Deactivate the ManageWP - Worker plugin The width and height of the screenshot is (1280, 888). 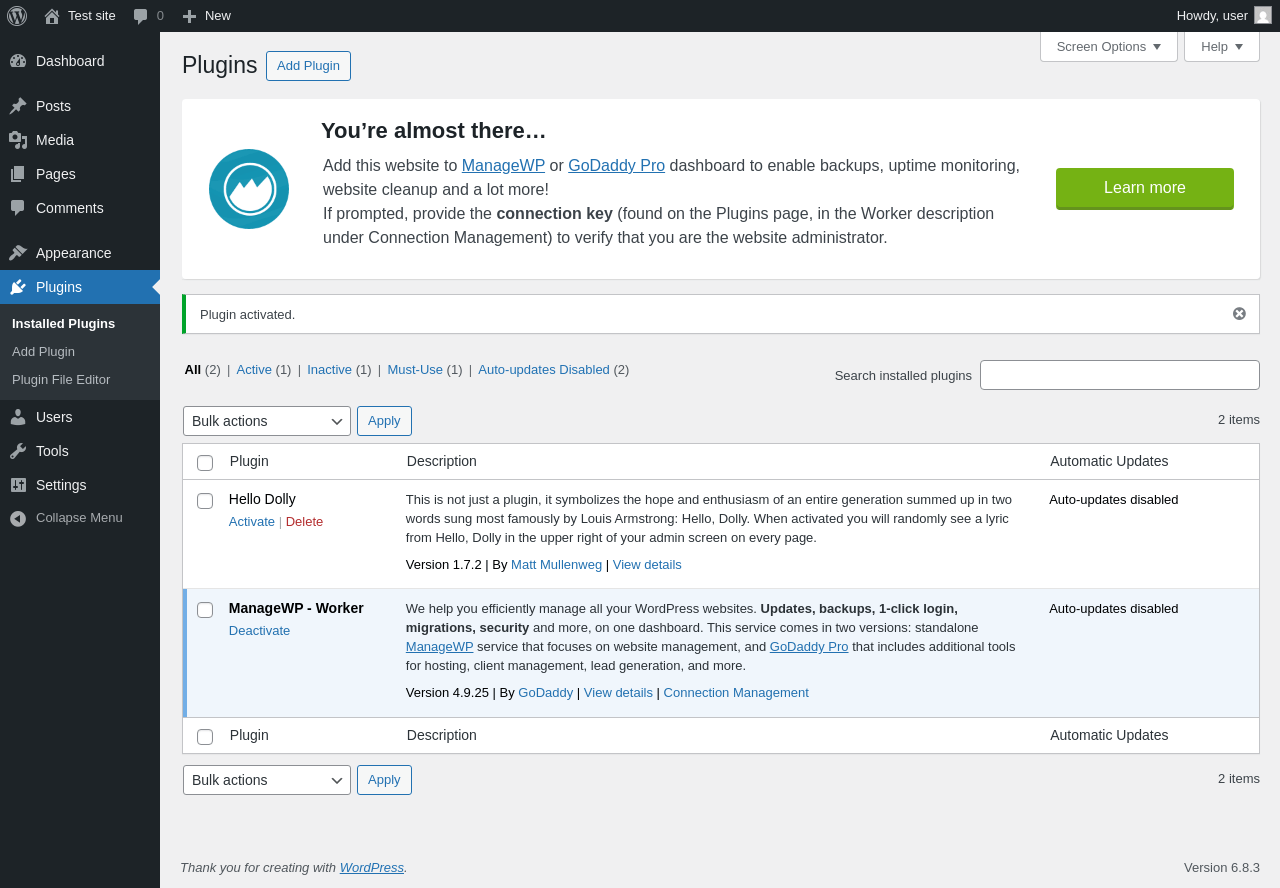tap(259, 631)
